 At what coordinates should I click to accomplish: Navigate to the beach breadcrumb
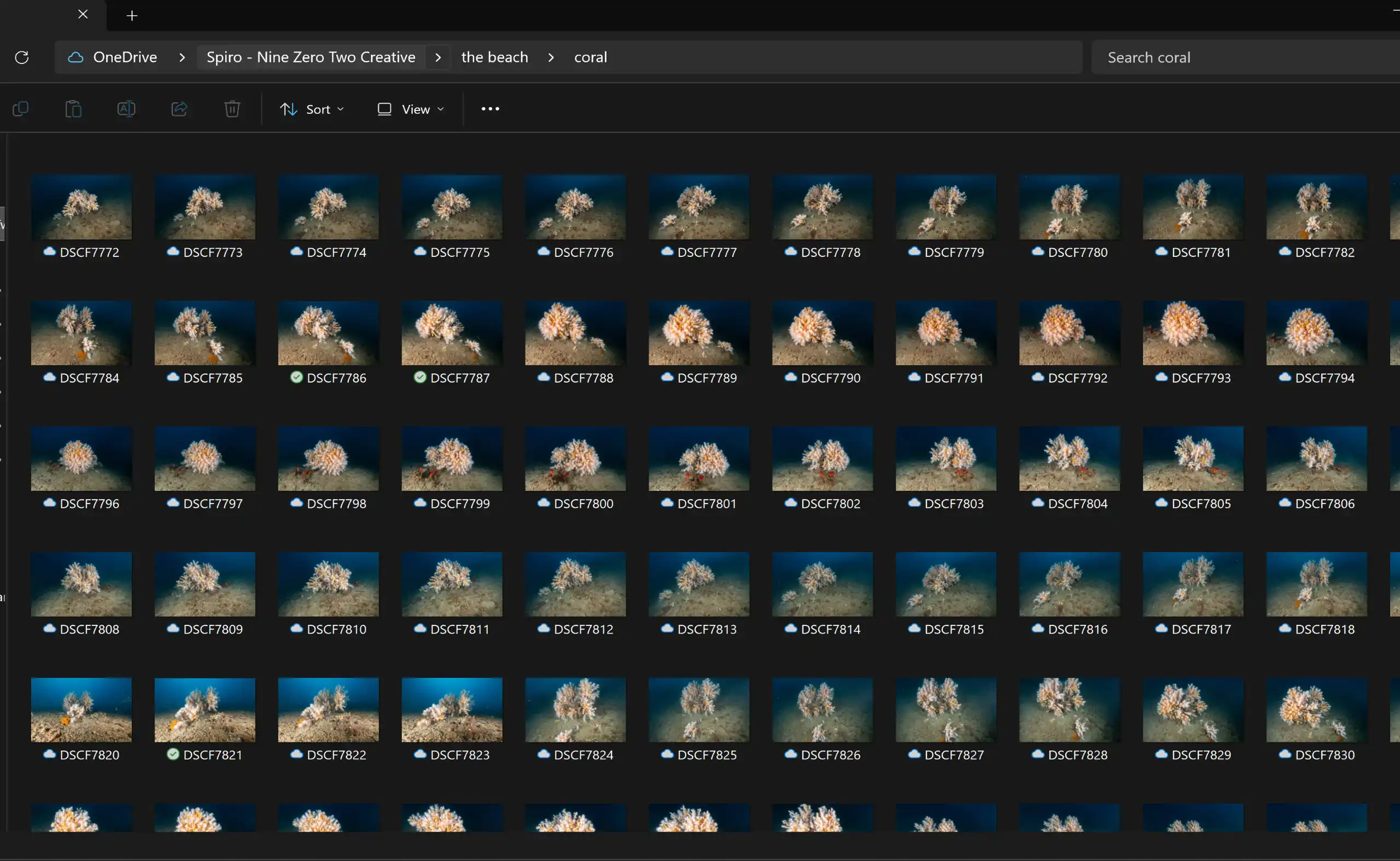(x=494, y=57)
